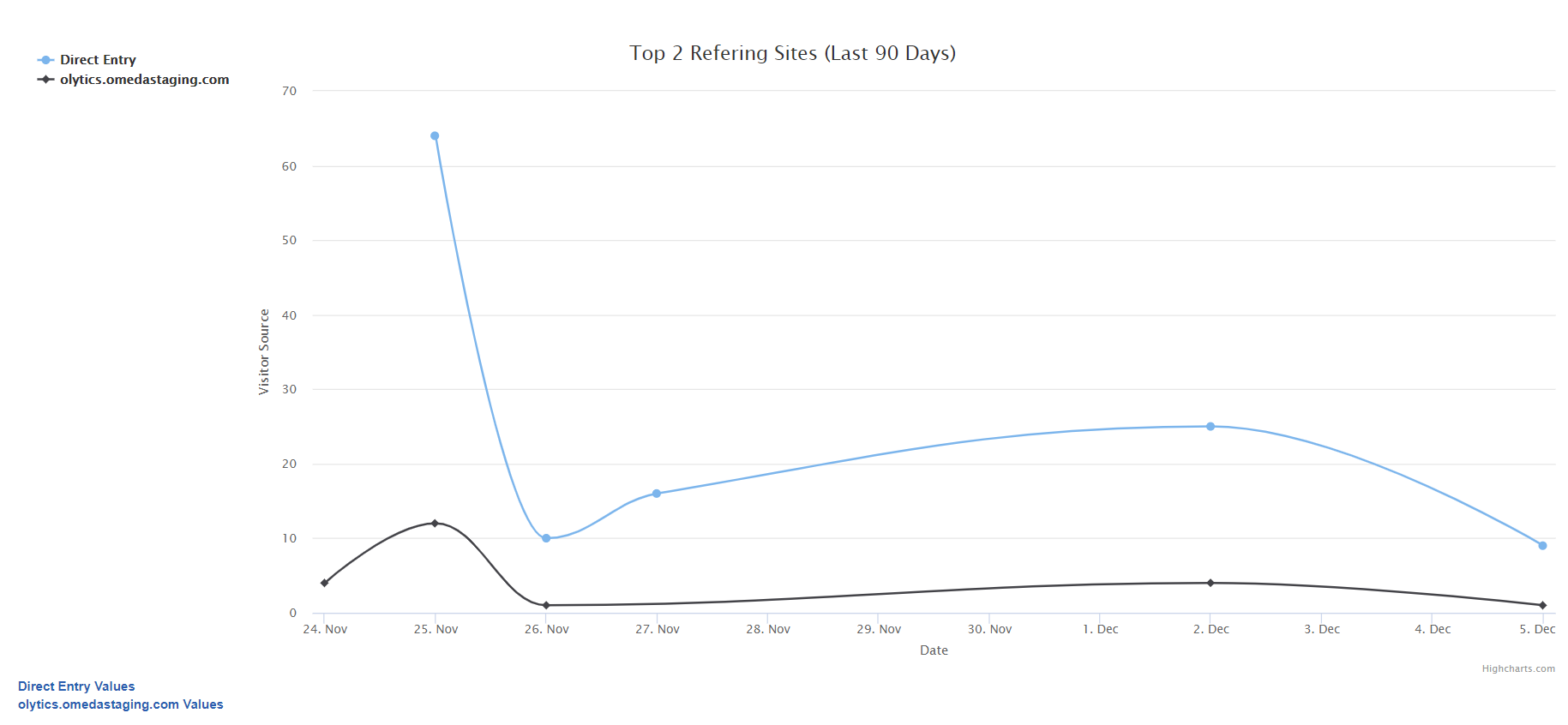Click Direct Entry data point on 2 Dec
Image resolution: width=1568 pixels, height=725 pixels.
click(x=1211, y=426)
